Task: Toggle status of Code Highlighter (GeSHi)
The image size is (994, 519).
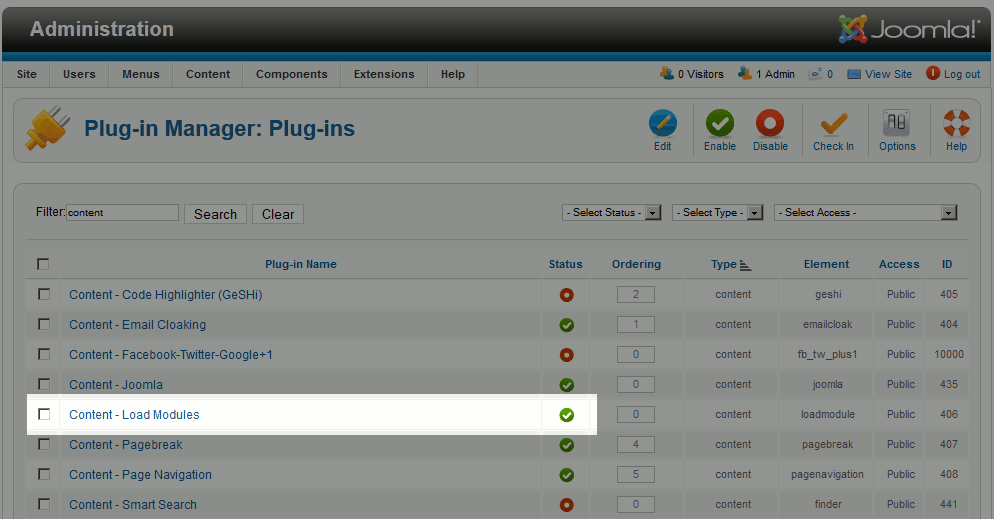Action: click(567, 295)
